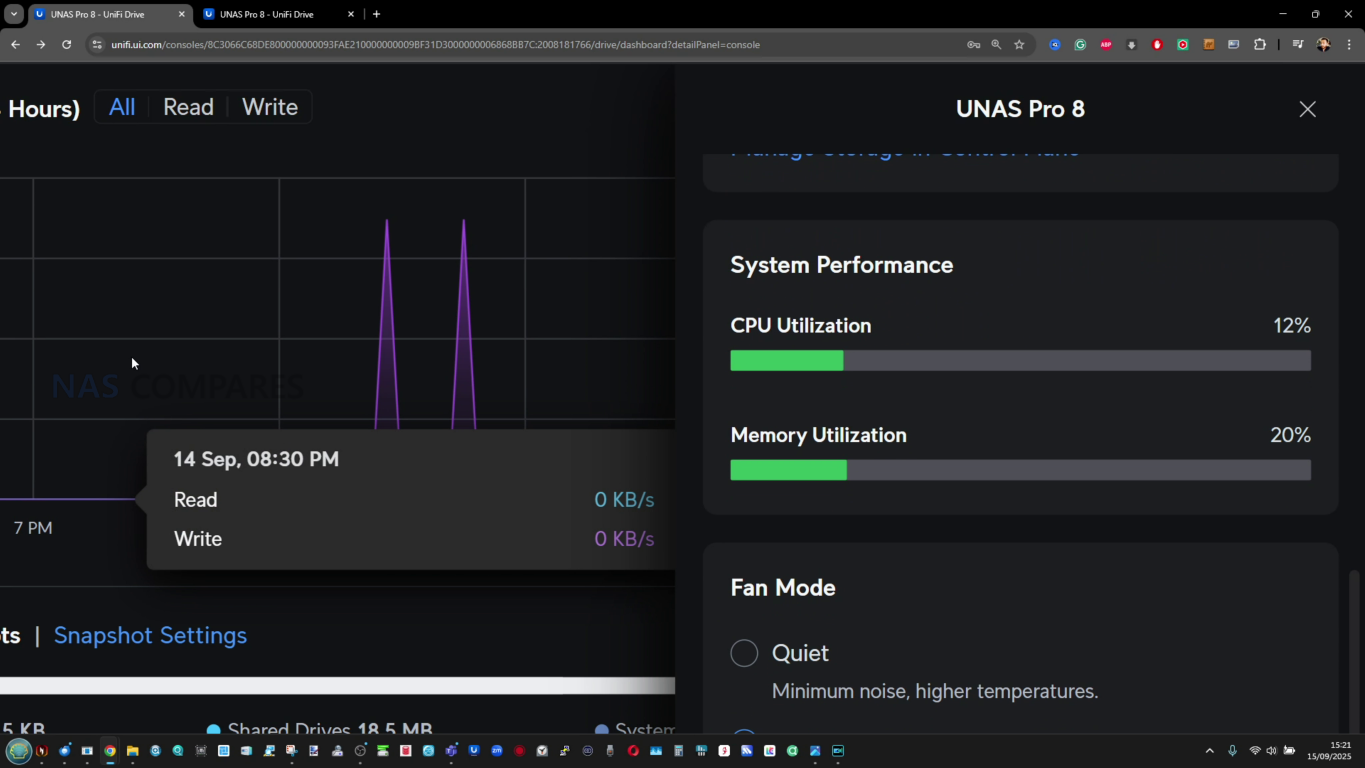Click the browser forward arrow
The width and height of the screenshot is (1365, 768).
41,45
